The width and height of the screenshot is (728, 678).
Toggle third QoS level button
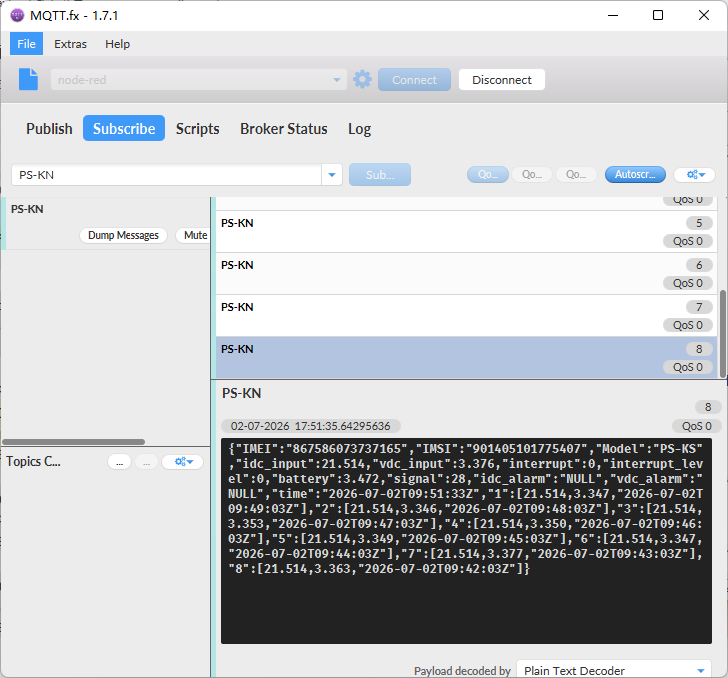[x=576, y=175]
